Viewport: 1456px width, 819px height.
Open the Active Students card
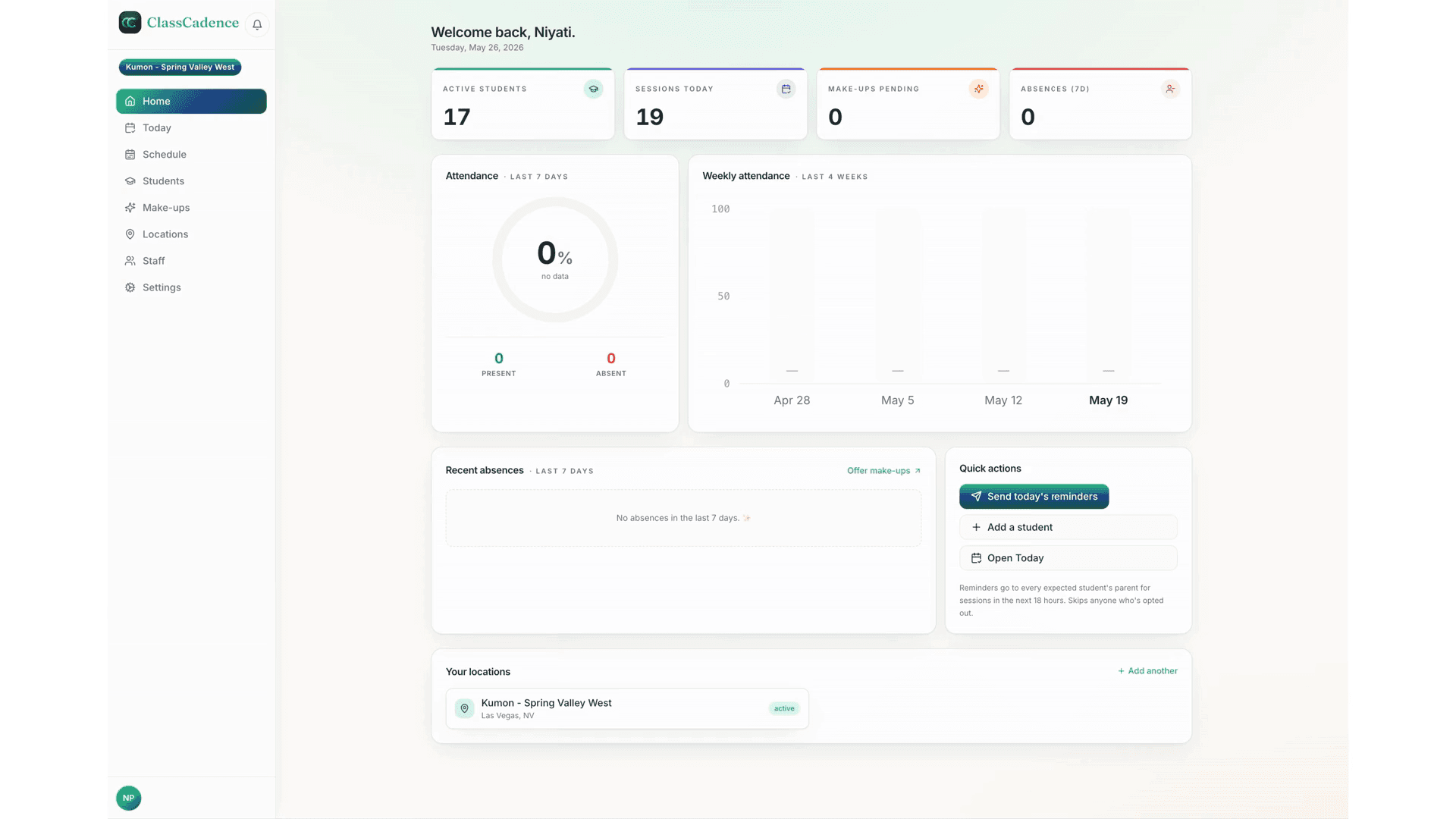tap(522, 103)
